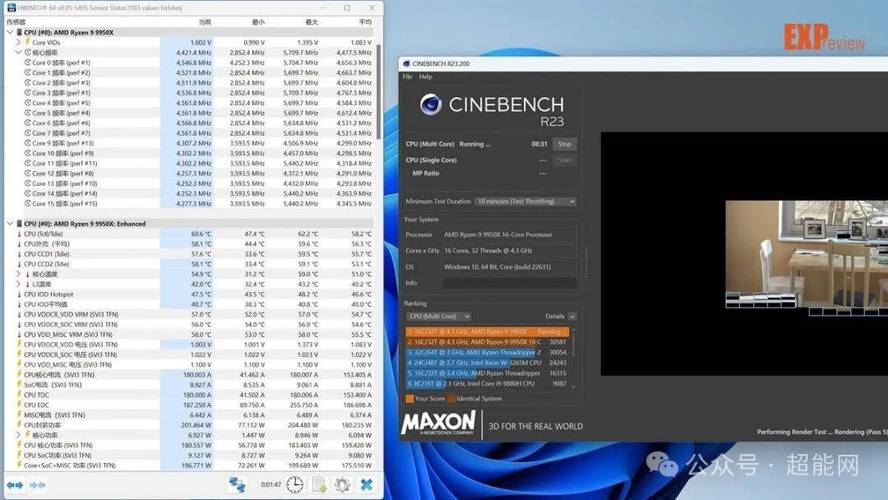Collapse the 核心频率 tree node

click(x=18, y=52)
